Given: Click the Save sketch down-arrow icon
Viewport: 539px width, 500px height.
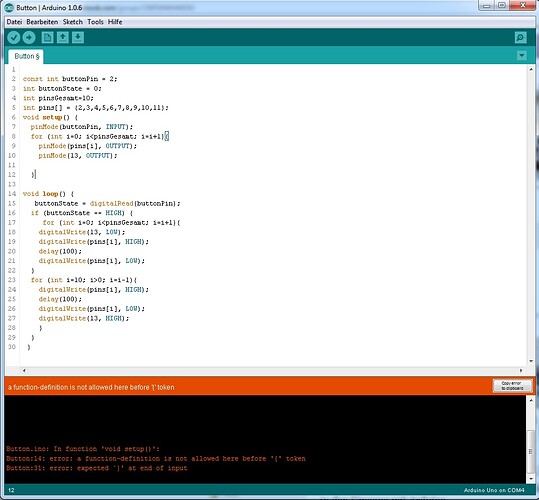Looking at the screenshot, I should click(x=78, y=37).
